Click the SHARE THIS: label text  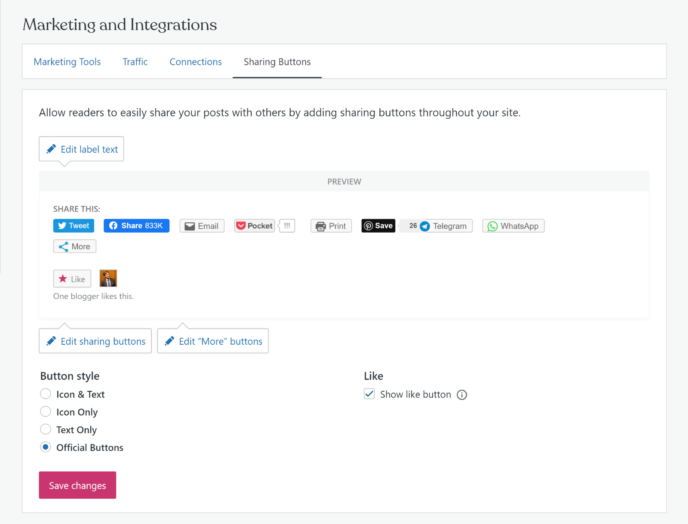(77, 209)
